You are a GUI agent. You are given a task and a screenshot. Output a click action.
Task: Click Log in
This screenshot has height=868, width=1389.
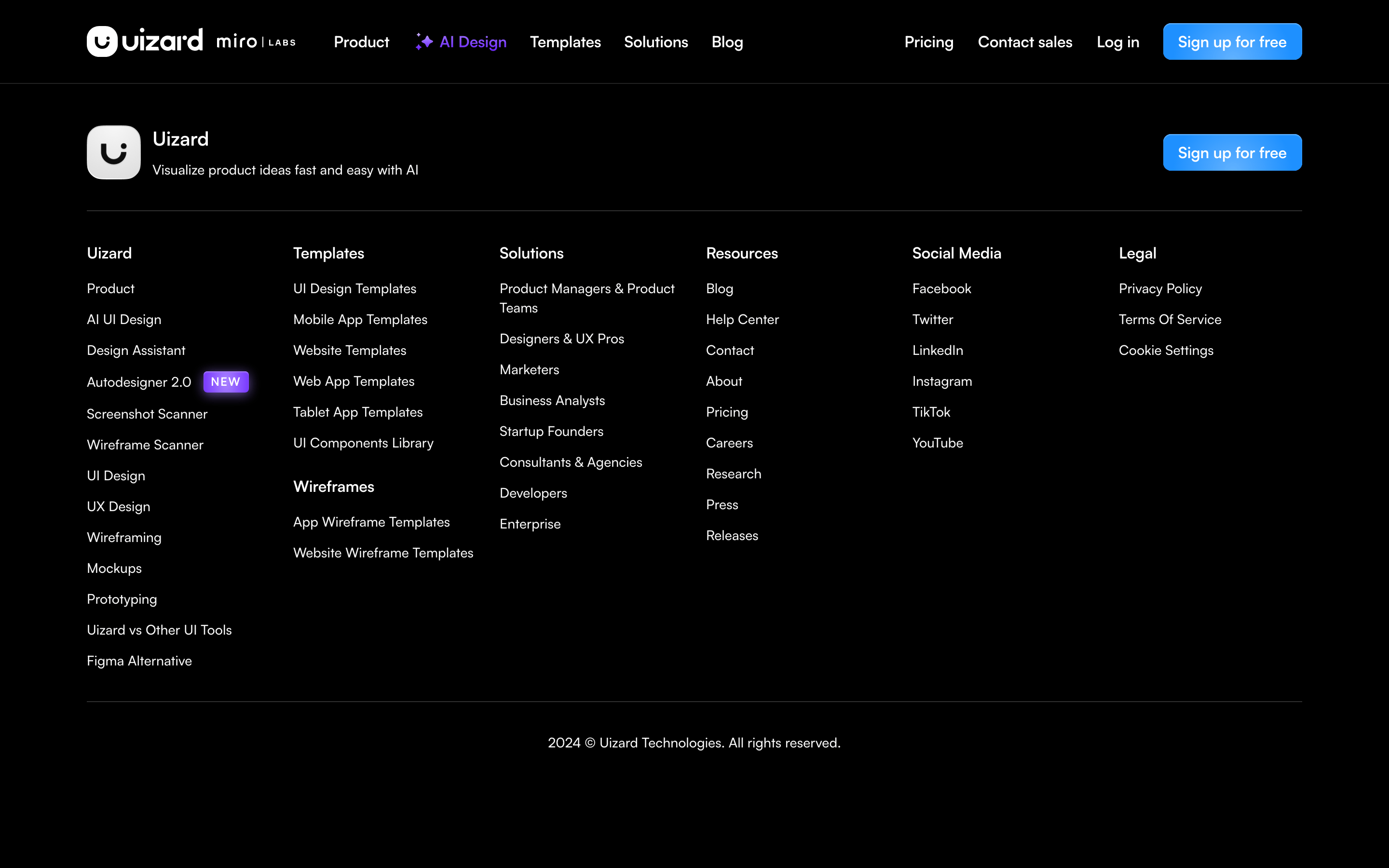tap(1117, 42)
